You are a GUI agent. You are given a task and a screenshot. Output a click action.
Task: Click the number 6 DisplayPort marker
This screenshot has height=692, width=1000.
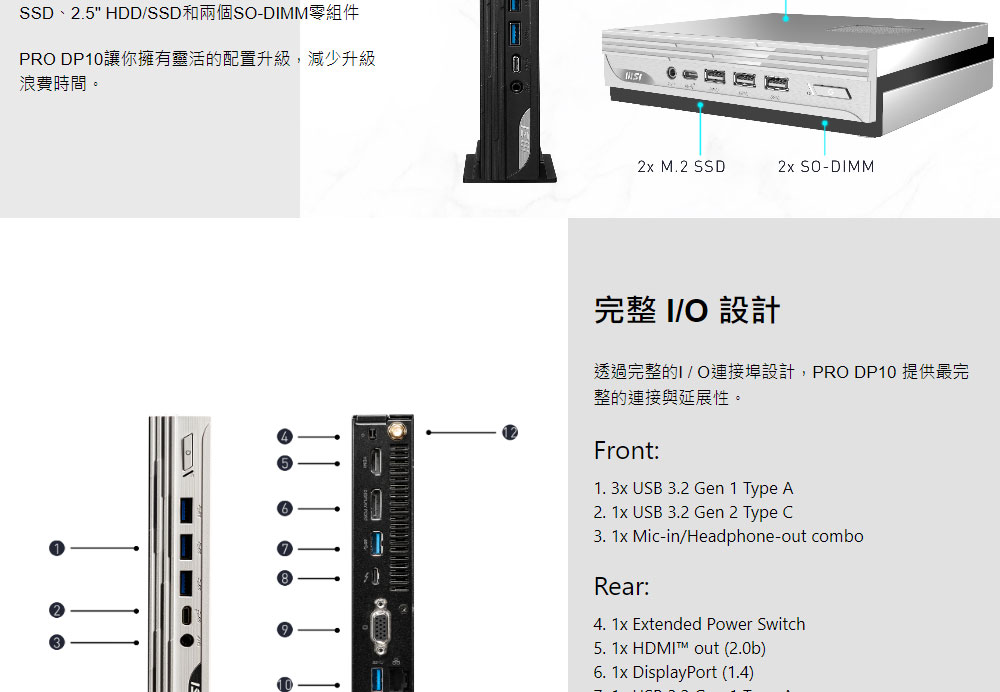(x=285, y=508)
